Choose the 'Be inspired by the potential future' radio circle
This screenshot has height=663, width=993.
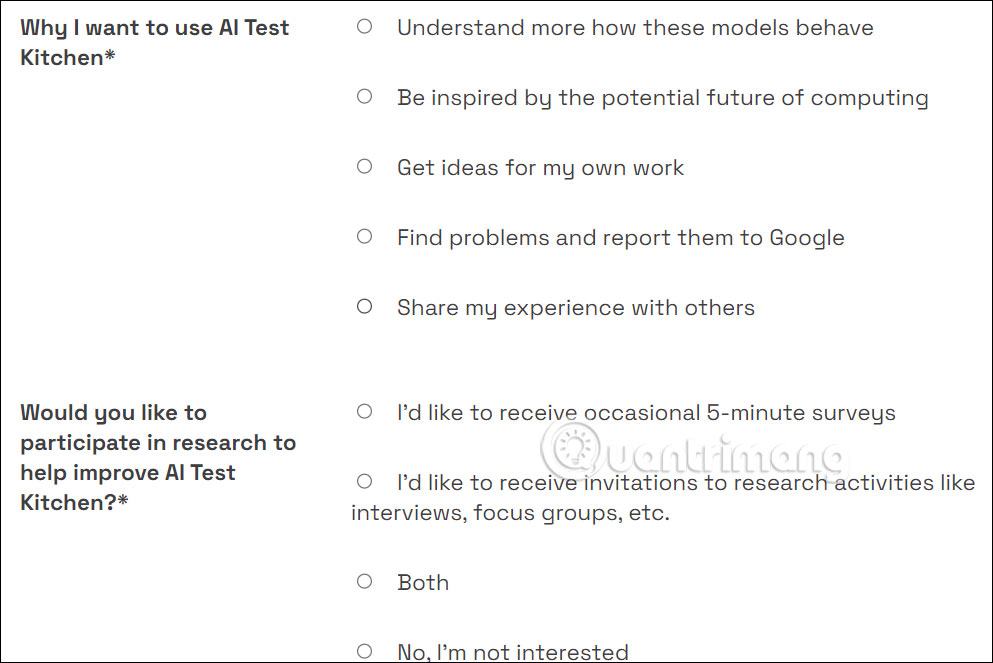(364, 97)
